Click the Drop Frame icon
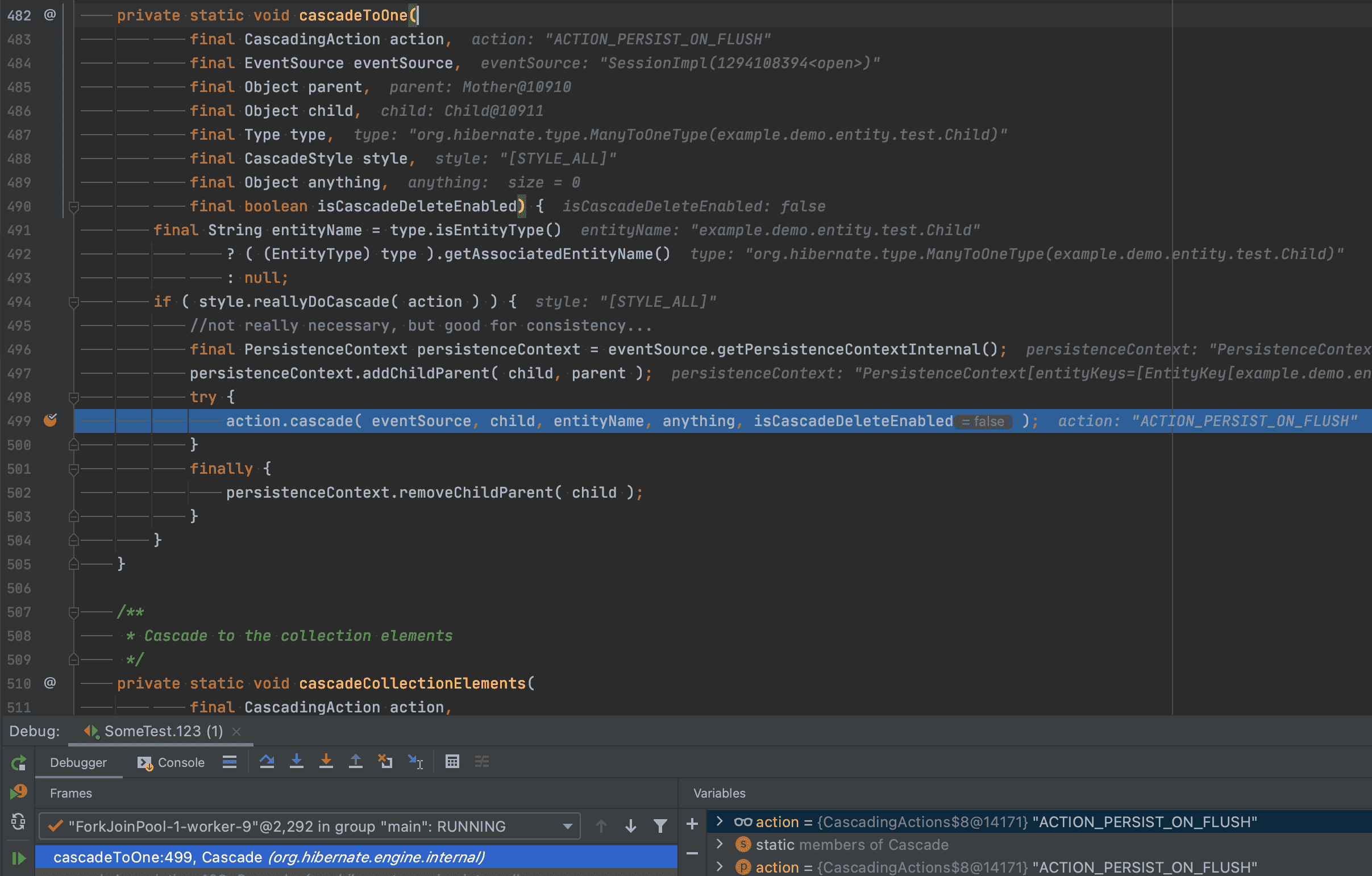This screenshot has height=876, width=1372. [x=385, y=761]
